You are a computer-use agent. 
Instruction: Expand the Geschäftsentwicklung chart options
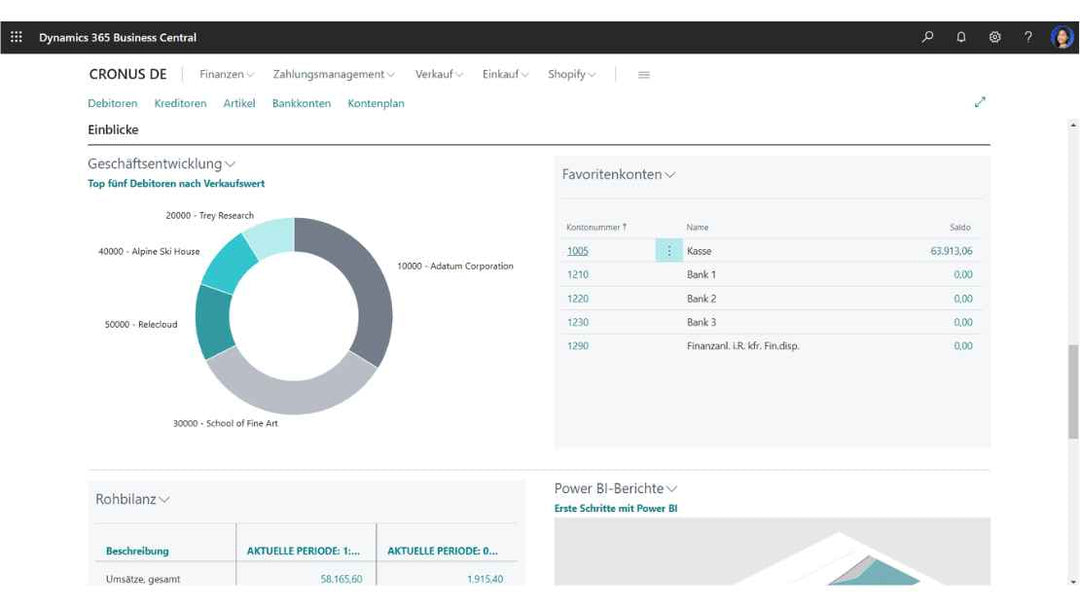coord(230,164)
